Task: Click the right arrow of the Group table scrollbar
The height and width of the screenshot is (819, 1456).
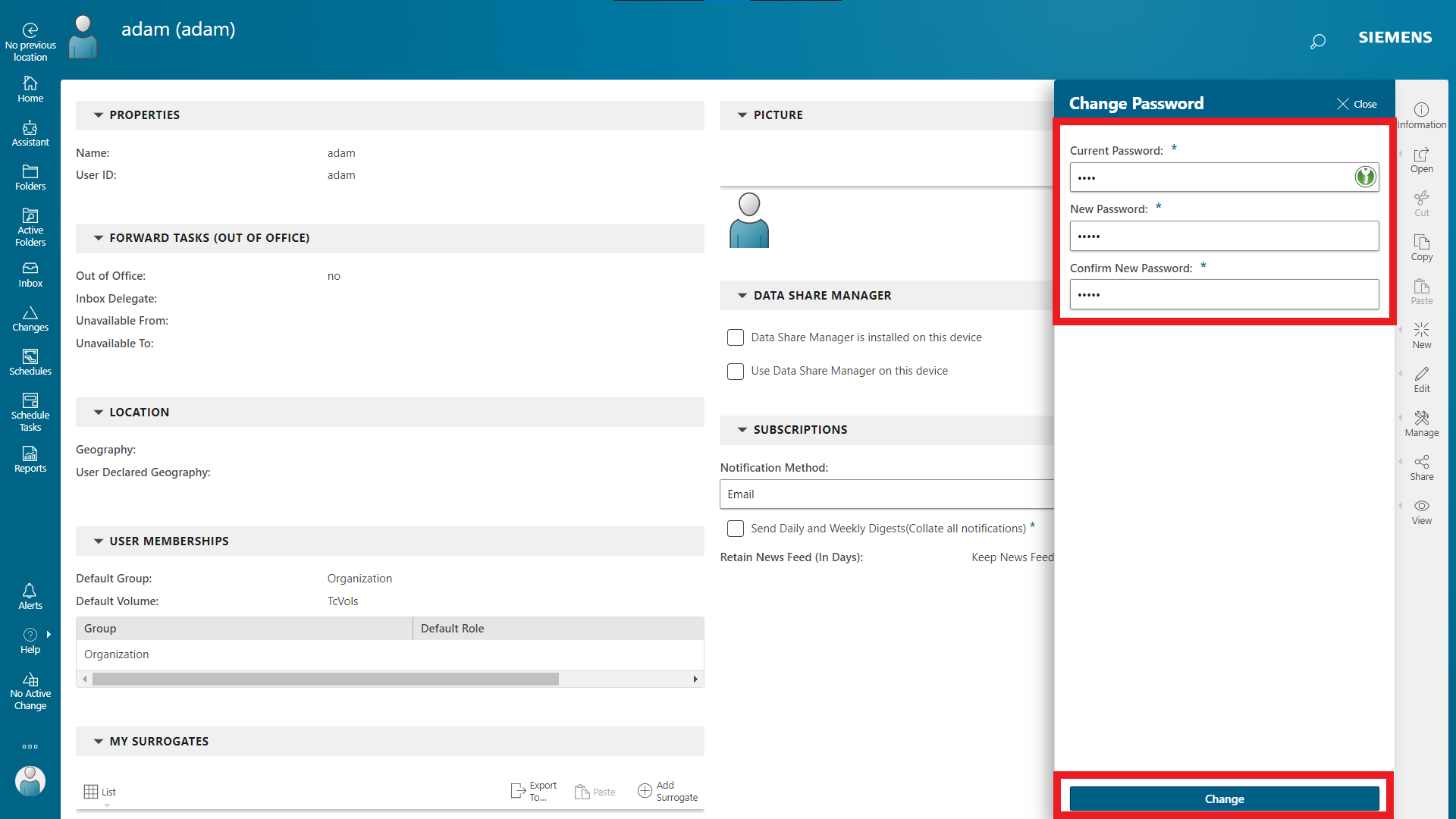Action: coord(695,679)
